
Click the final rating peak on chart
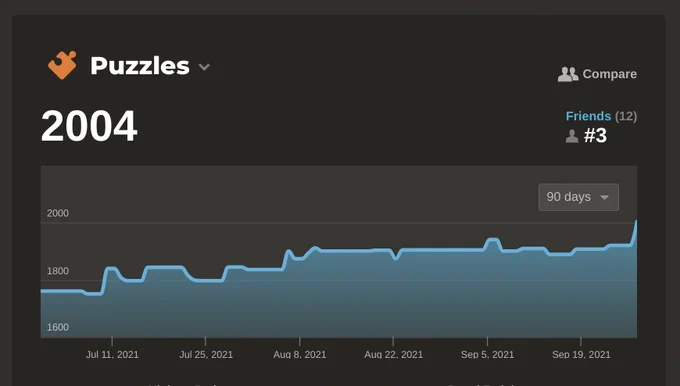[636, 222]
